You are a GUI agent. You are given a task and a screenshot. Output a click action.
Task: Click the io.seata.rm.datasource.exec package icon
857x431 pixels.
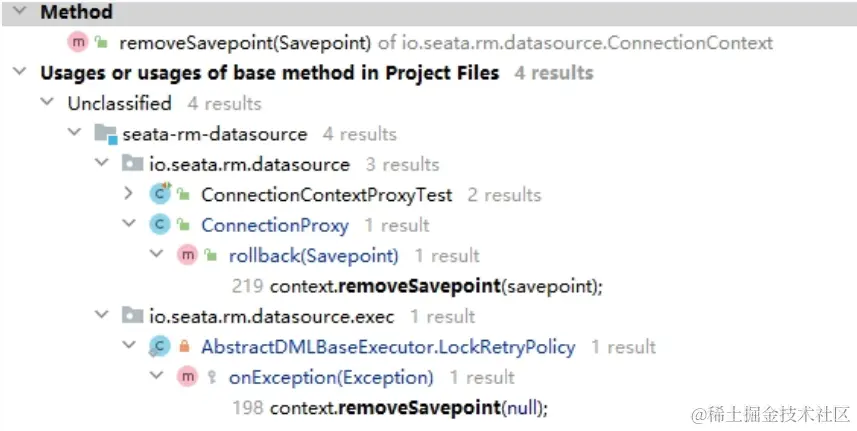(132, 315)
